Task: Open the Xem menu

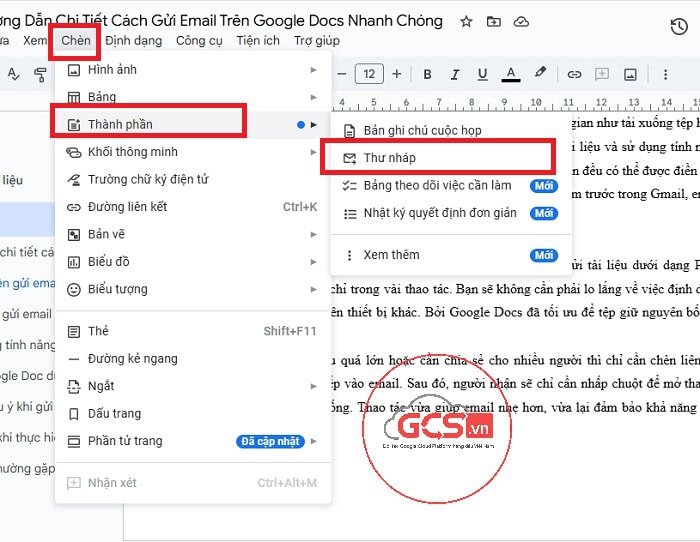Action: click(x=35, y=41)
